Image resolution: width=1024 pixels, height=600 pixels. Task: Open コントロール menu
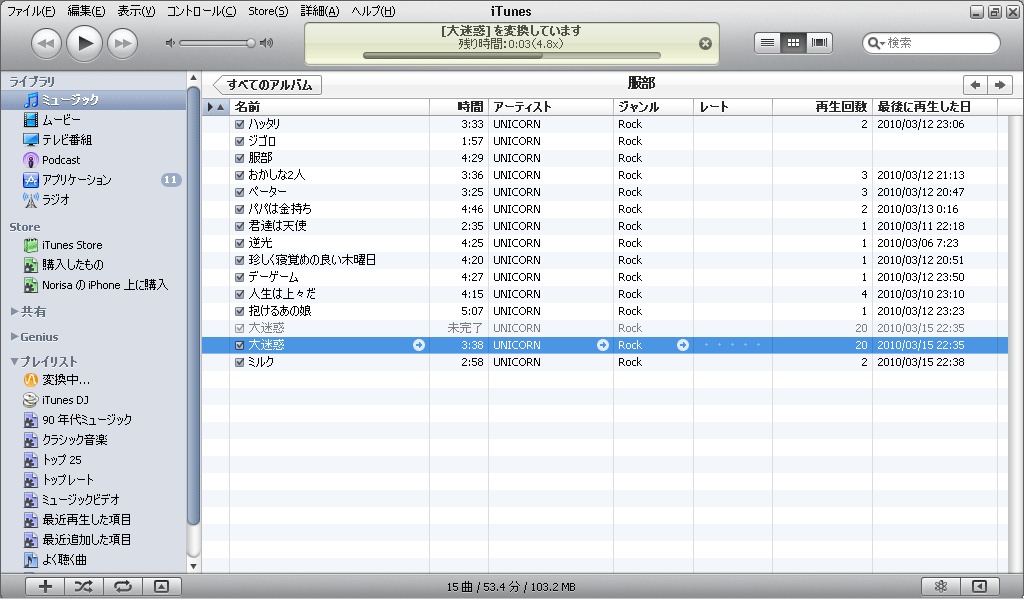[202, 11]
